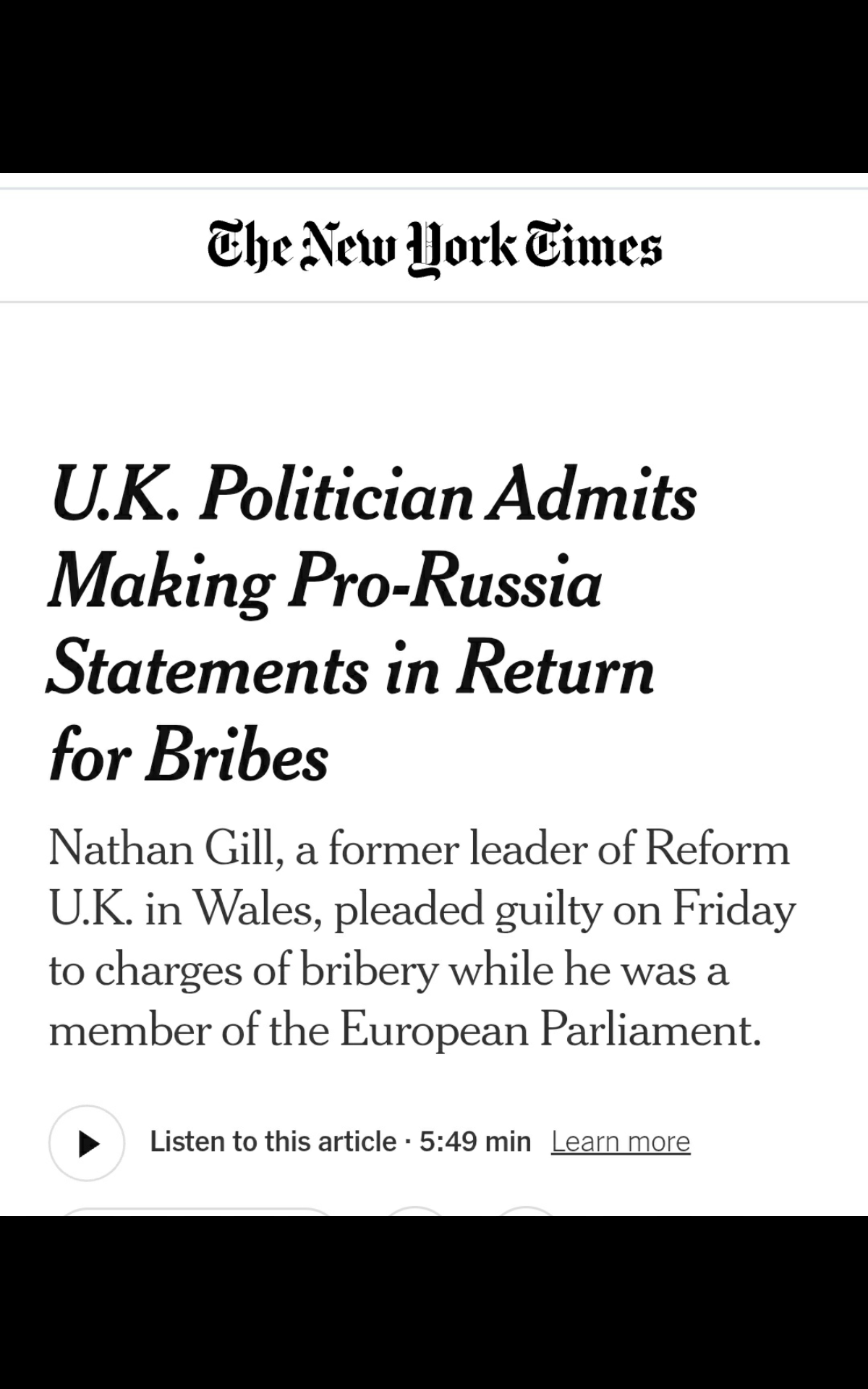Click "European Parliament" in the summary
Image resolution: width=868 pixels, height=1389 pixels.
pos(550,1030)
